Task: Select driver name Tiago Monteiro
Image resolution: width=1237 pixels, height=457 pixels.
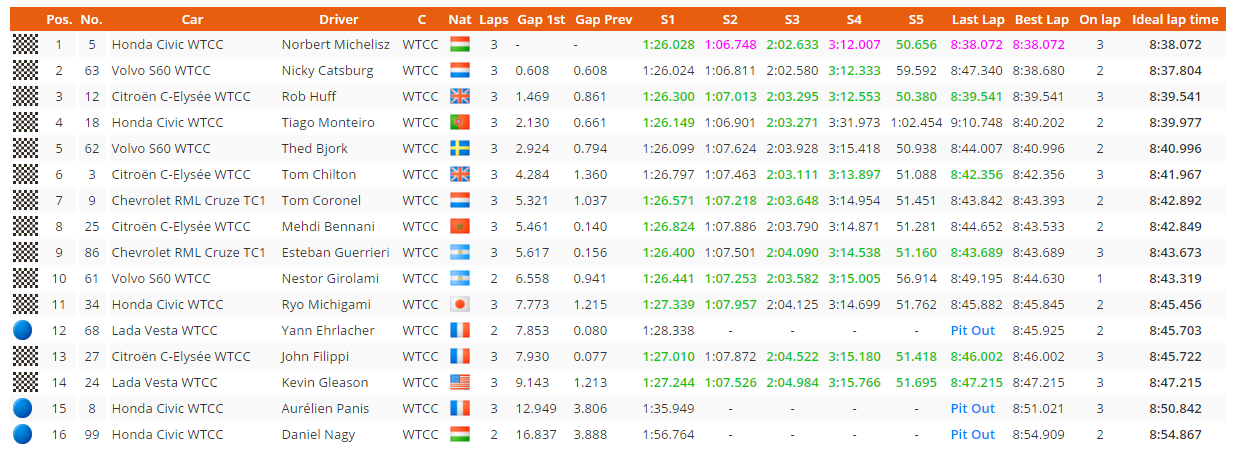Action: point(328,123)
